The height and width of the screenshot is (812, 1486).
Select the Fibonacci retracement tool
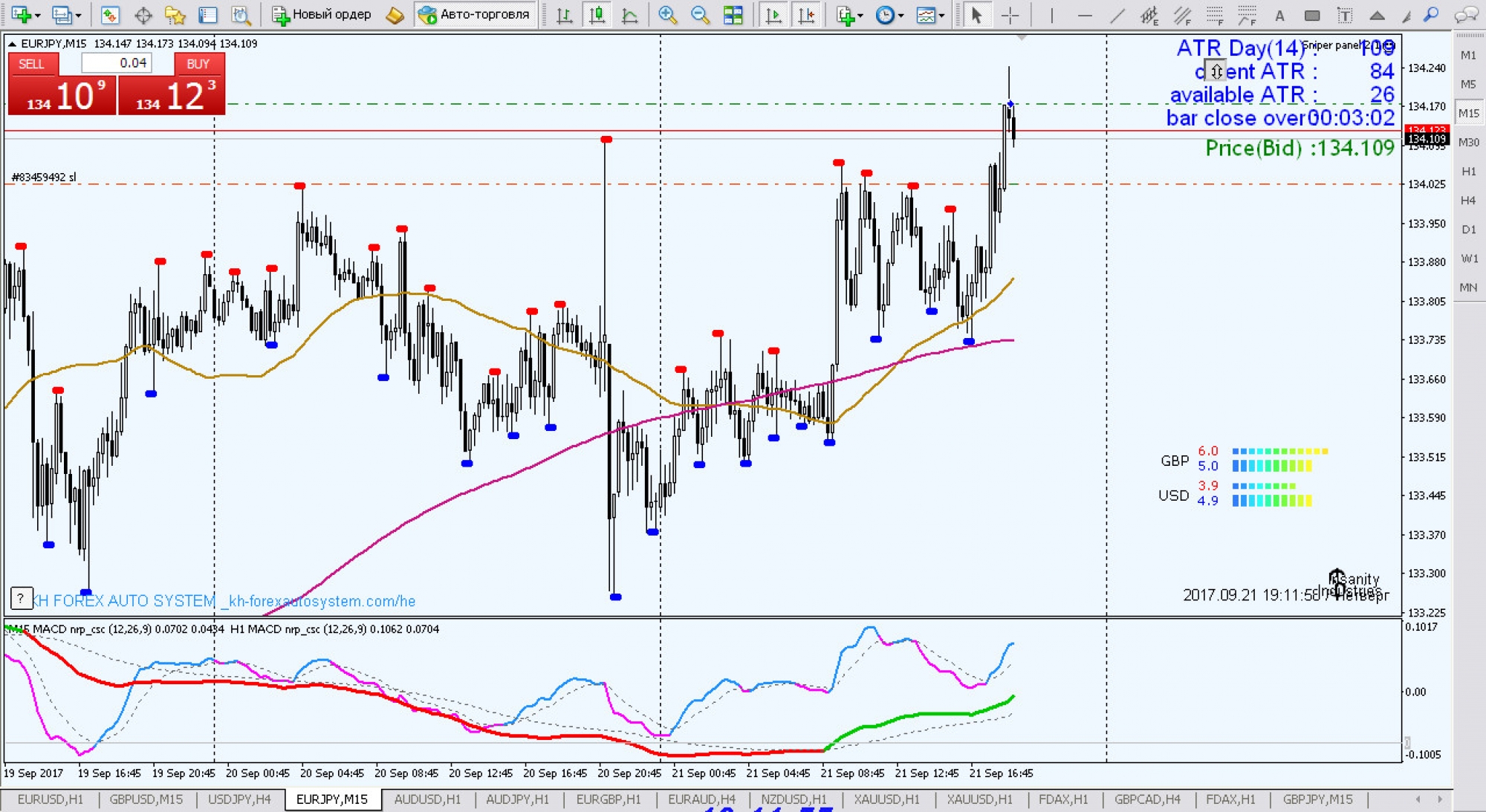tap(1215, 14)
